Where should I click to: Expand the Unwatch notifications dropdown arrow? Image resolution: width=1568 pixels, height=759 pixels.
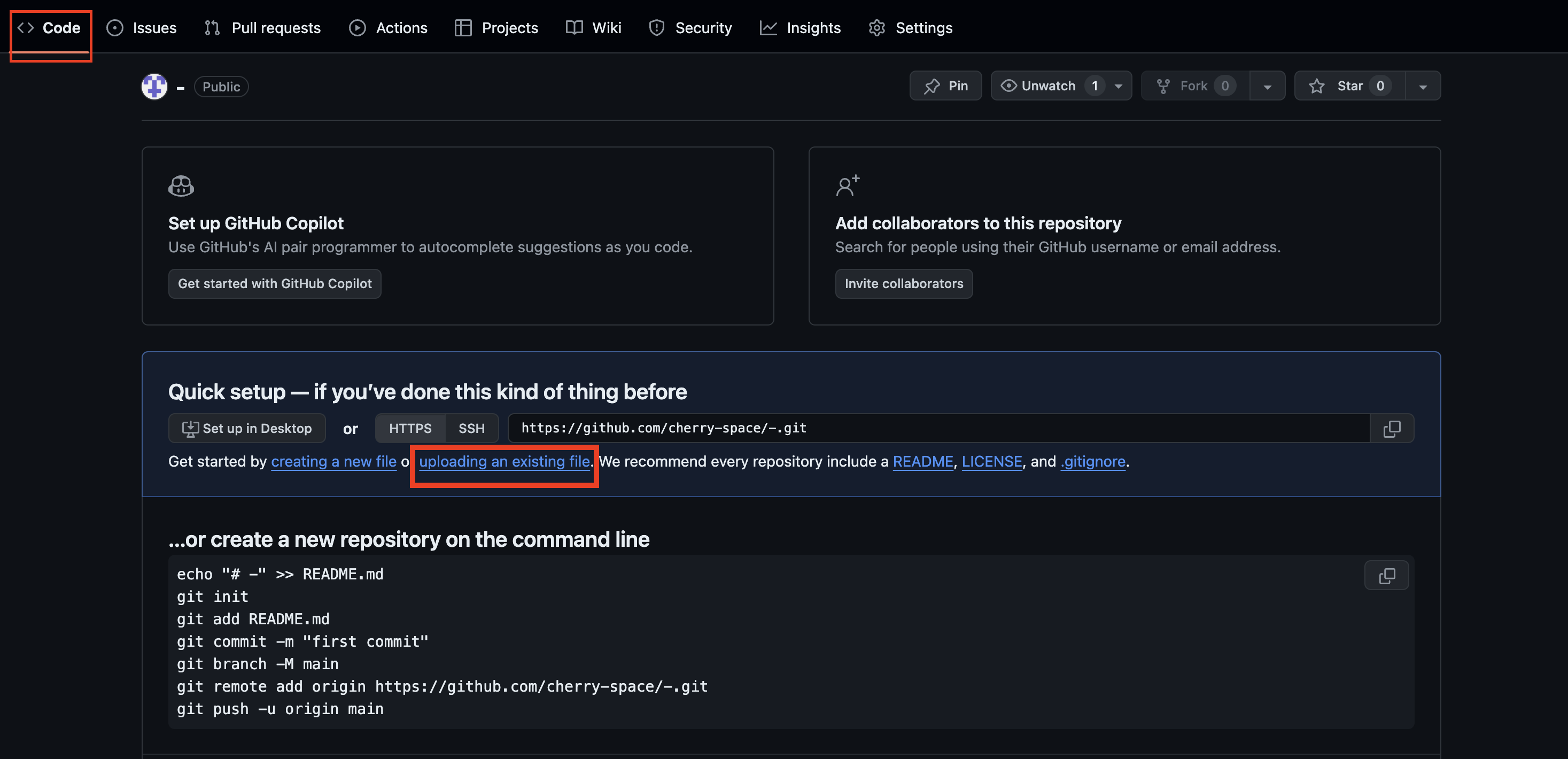pyautogui.click(x=1118, y=86)
